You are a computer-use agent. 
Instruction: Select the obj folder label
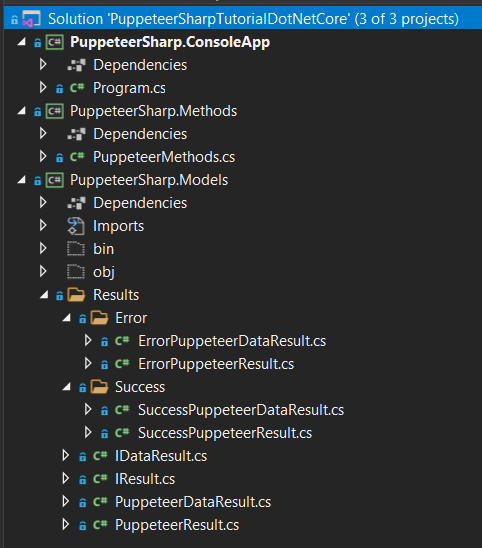104,273
